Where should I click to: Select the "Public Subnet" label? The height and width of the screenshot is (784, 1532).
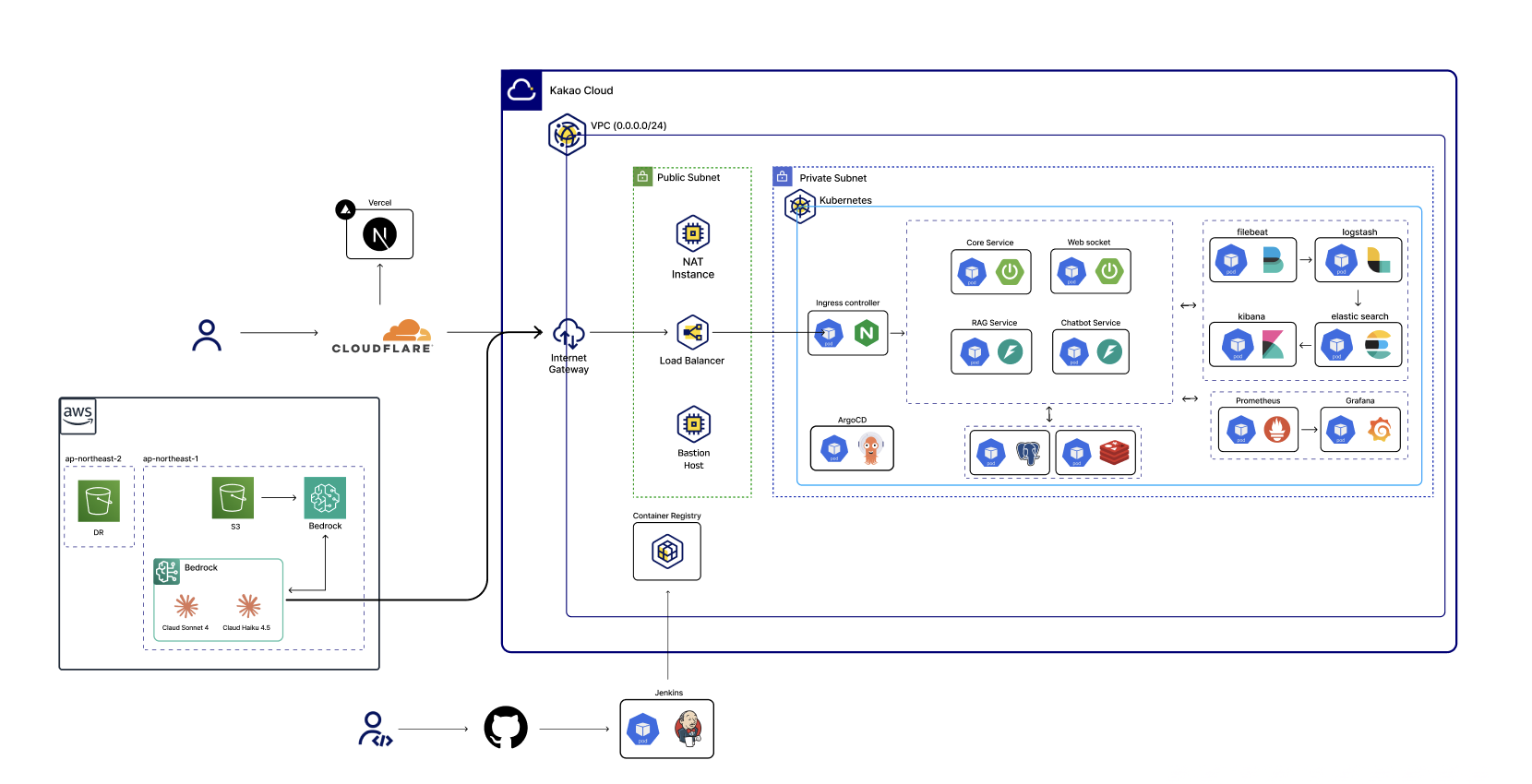click(x=688, y=177)
